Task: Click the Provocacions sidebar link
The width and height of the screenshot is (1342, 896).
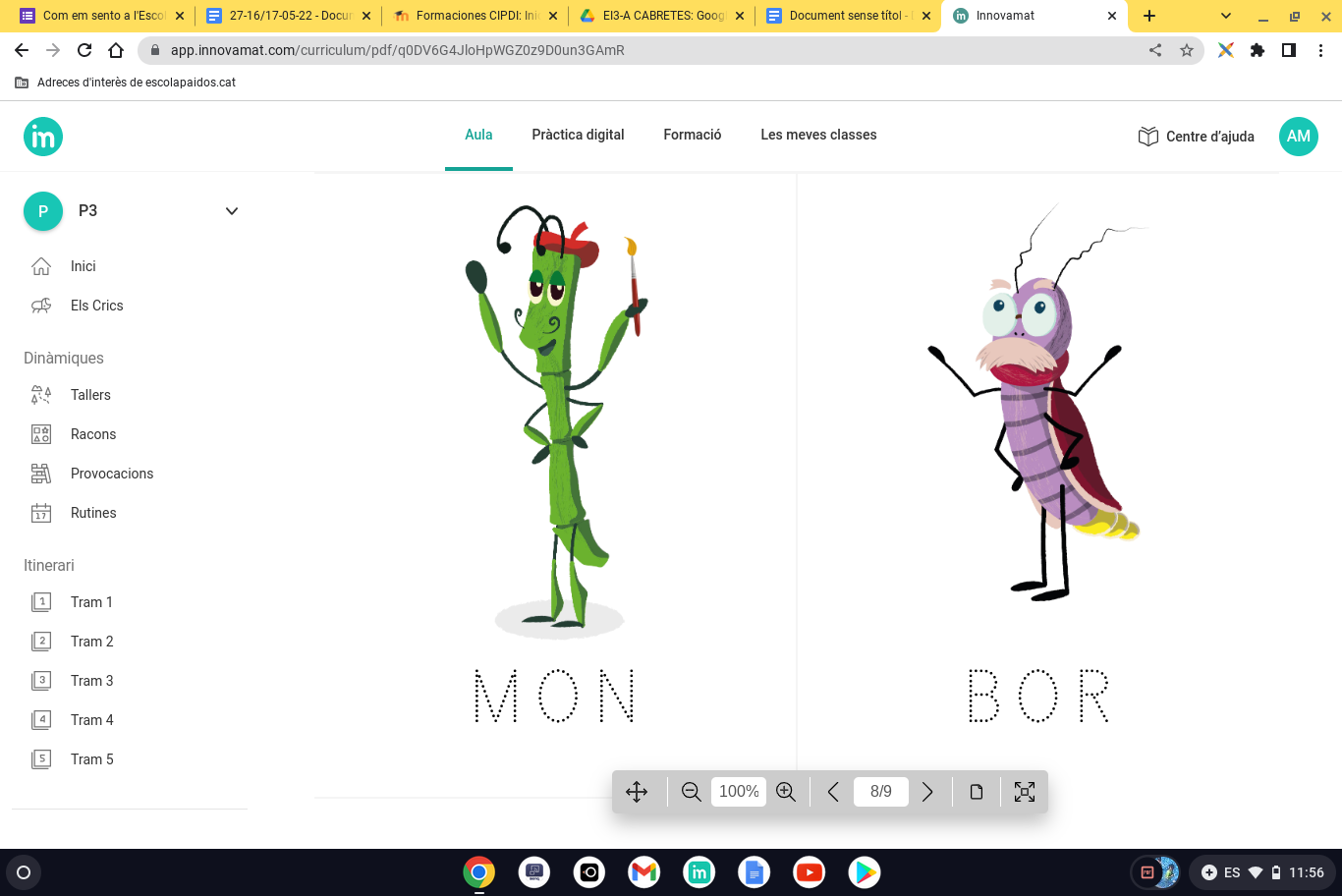Action: click(112, 474)
